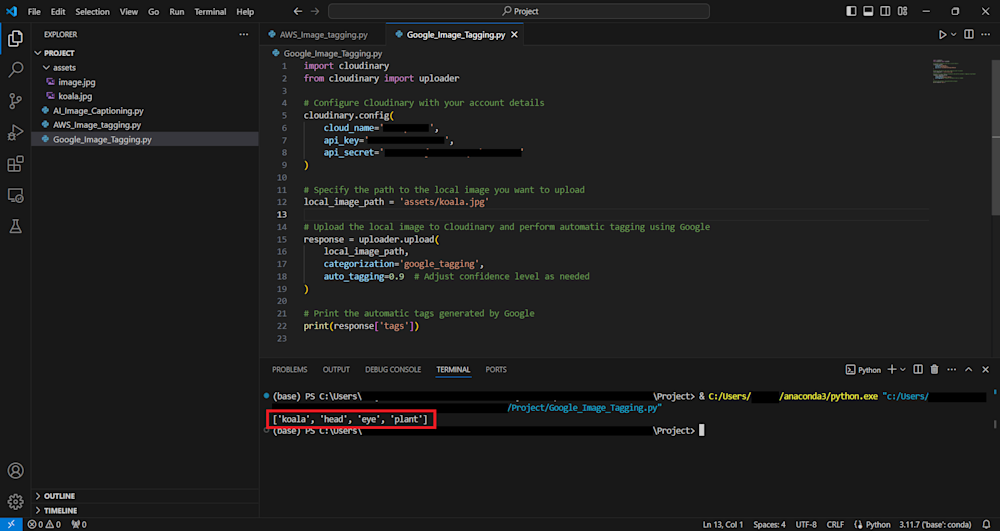Switch to the PROBLEMS panel tab
The width and height of the screenshot is (1000, 531).
[290, 370]
